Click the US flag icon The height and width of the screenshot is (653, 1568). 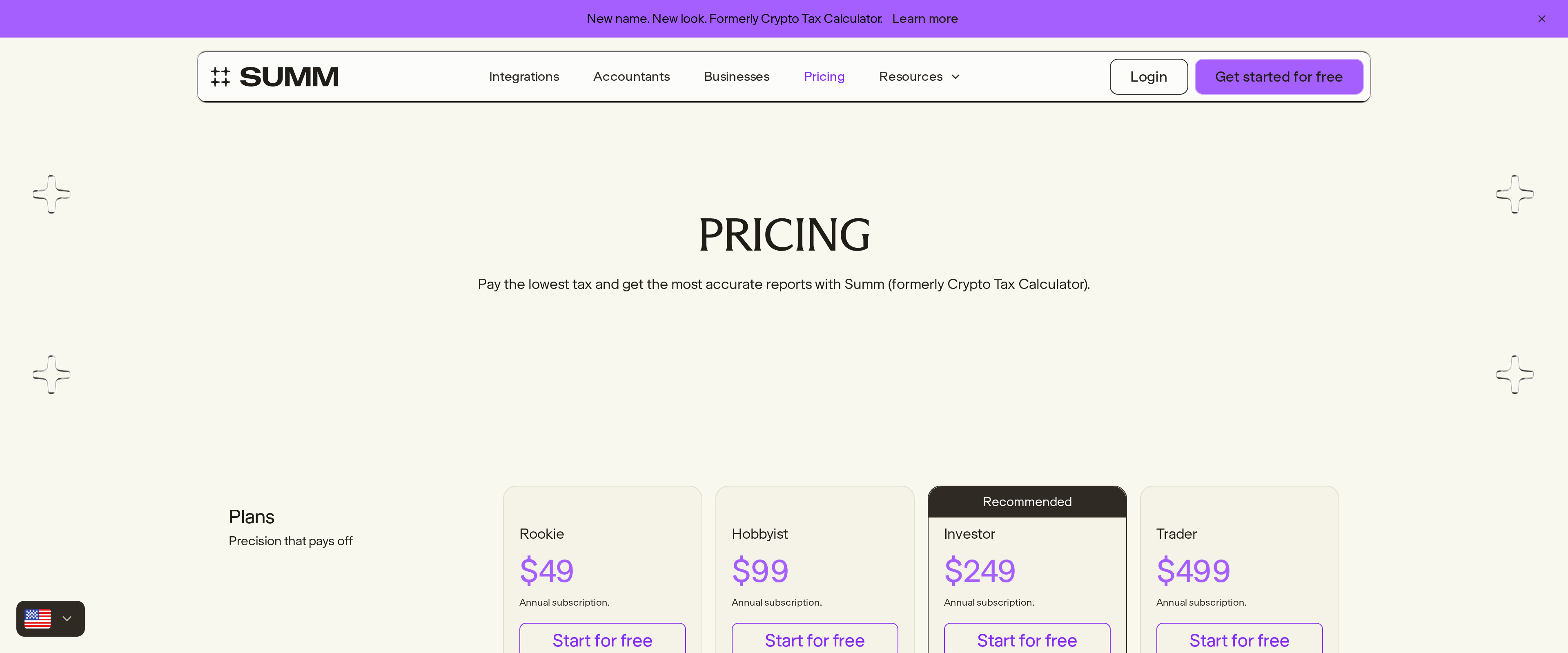pyautogui.click(x=38, y=618)
